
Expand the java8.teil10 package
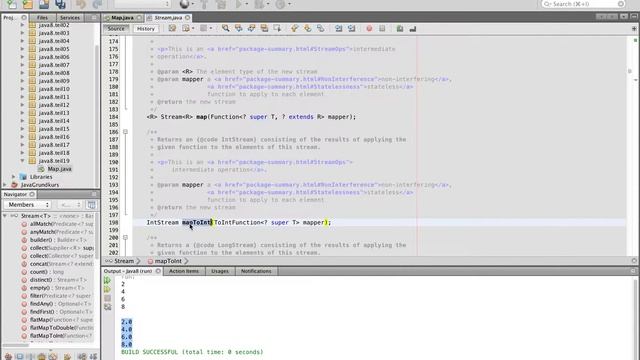22,89
